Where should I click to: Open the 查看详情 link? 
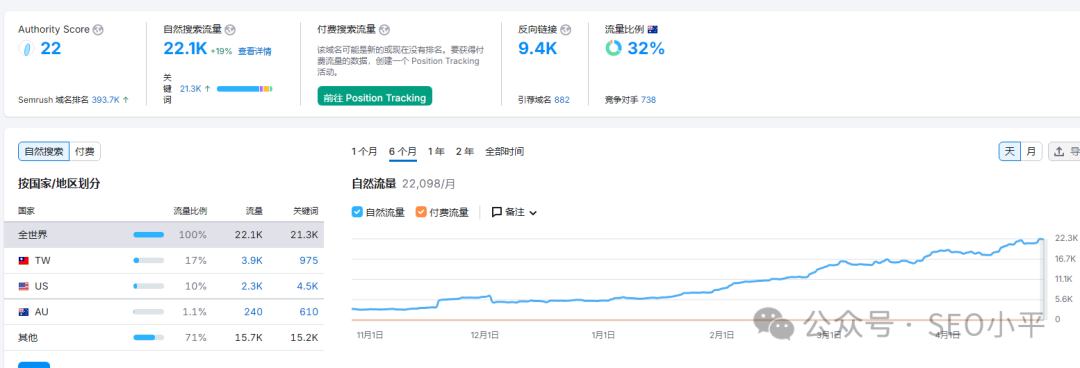[x=255, y=51]
